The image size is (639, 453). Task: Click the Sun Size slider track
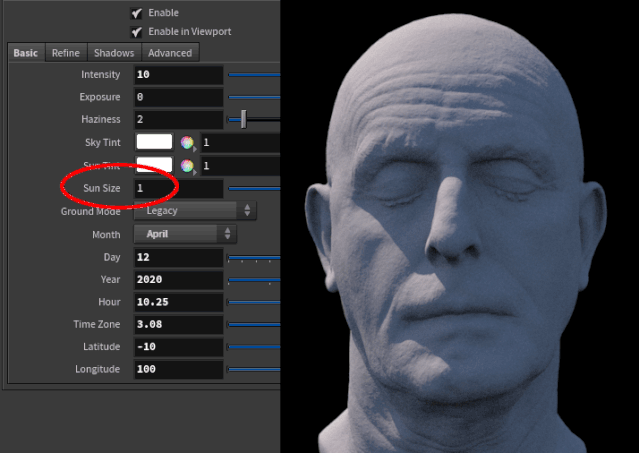[x=254, y=188]
